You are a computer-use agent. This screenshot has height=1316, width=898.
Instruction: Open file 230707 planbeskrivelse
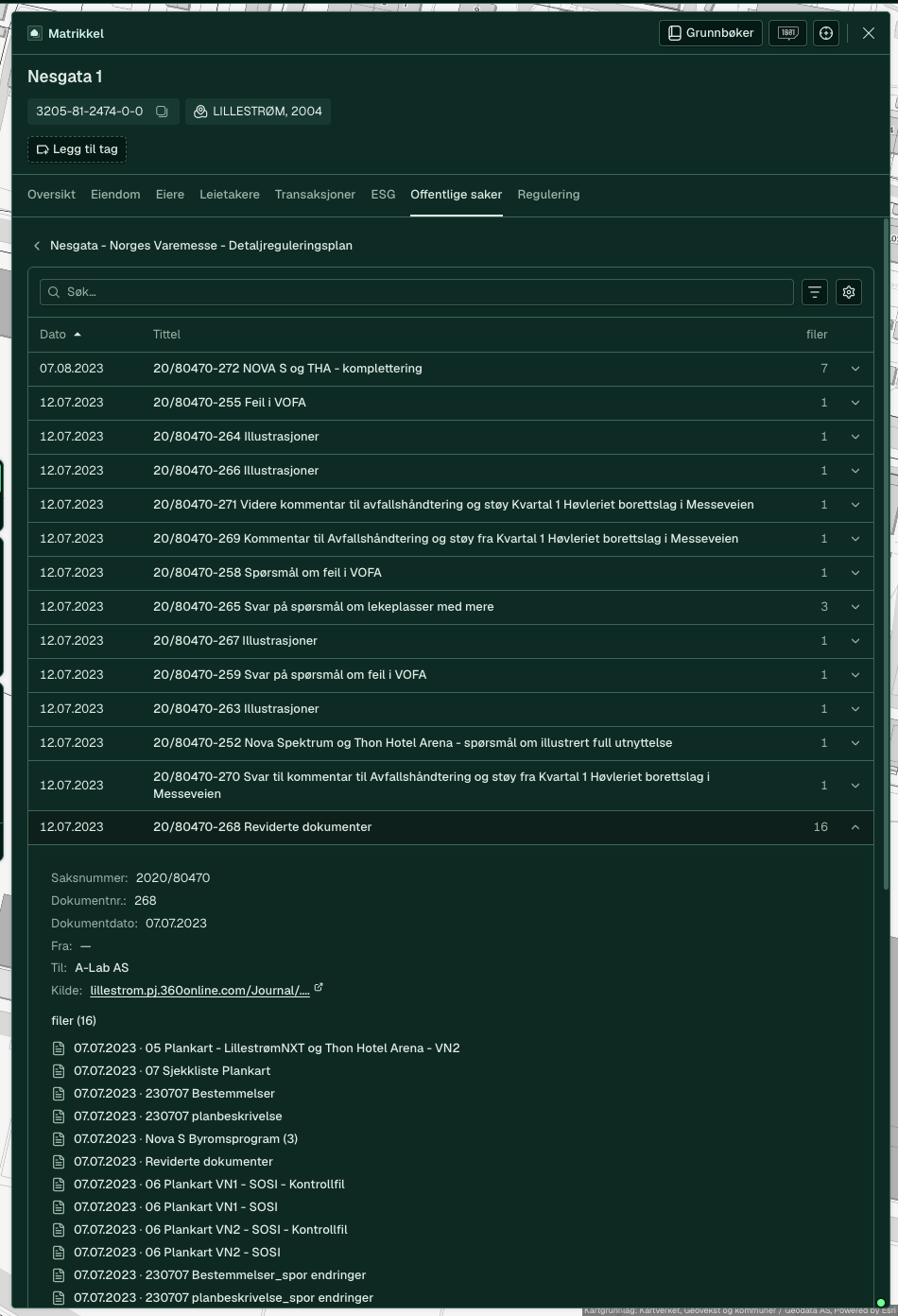tap(214, 1117)
